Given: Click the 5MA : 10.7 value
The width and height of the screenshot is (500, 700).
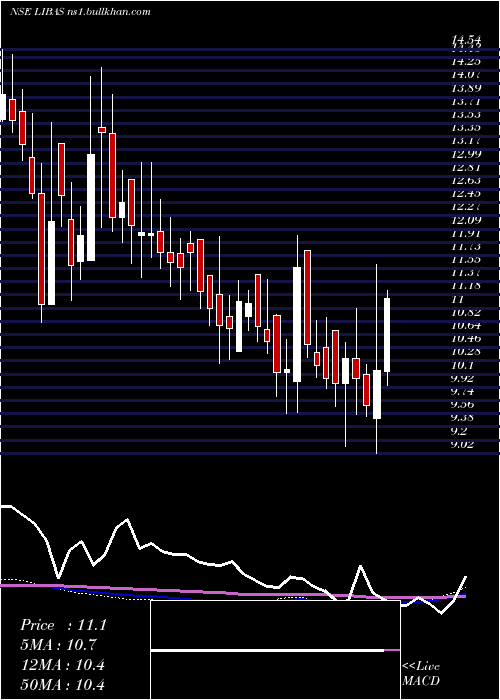Looking at the screenshot, I should pyautogui.click(x=58, y=645).
